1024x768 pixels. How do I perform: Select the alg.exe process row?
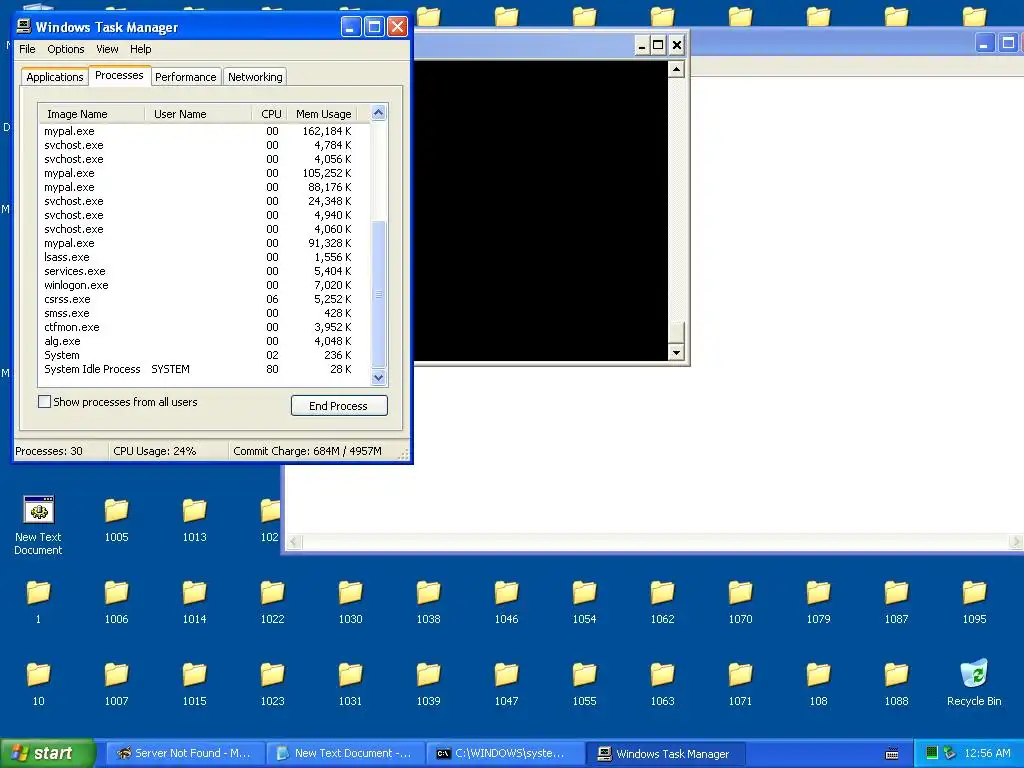click(204, 341)
